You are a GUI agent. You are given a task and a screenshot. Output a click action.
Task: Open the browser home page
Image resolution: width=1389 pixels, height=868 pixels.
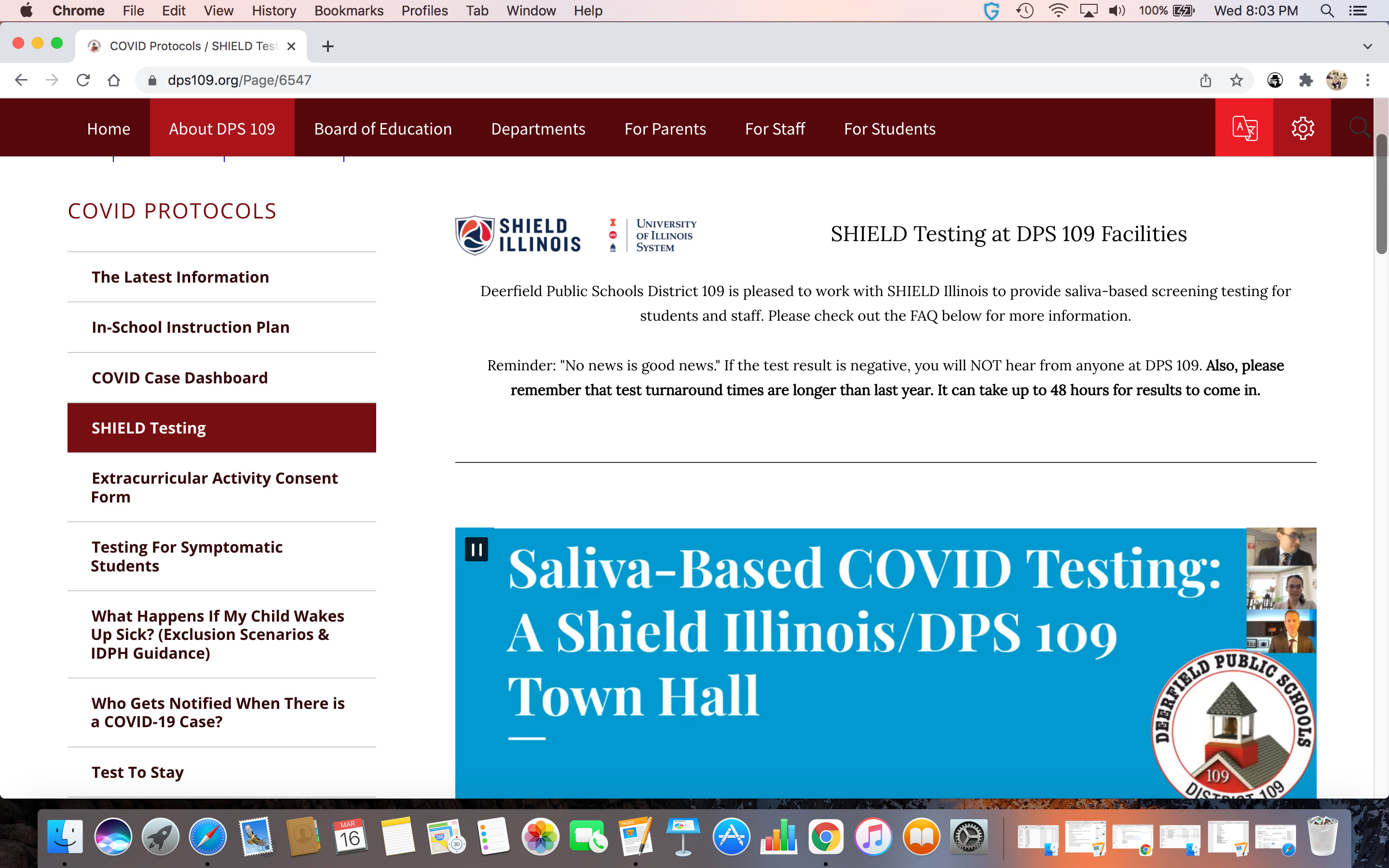(114, 81)
